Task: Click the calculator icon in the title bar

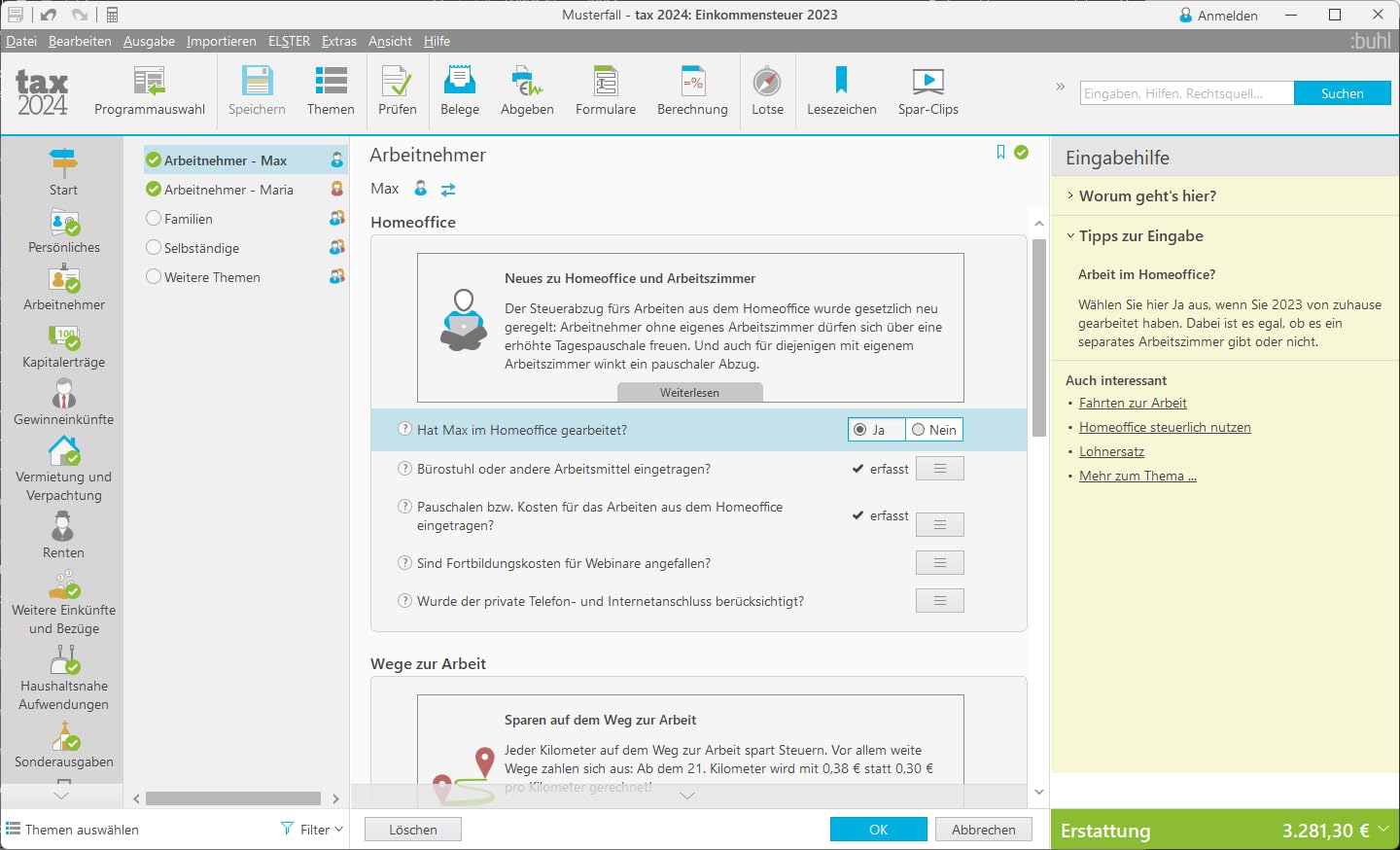Action: click(x=112, y=15)
